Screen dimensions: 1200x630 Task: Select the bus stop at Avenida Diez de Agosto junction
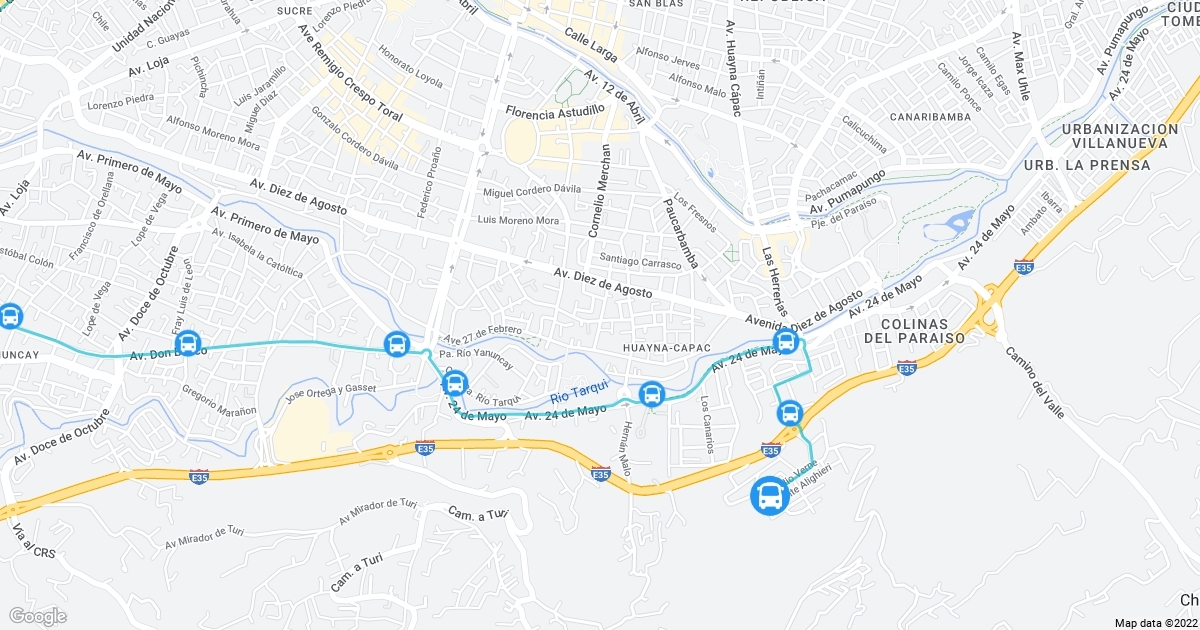pyautogui.click(x=786, y=342)
